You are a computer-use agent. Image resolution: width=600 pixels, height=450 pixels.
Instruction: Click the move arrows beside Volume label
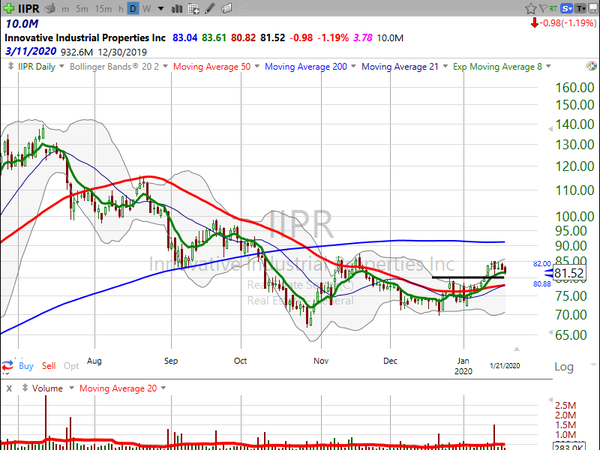click(25, 388)
